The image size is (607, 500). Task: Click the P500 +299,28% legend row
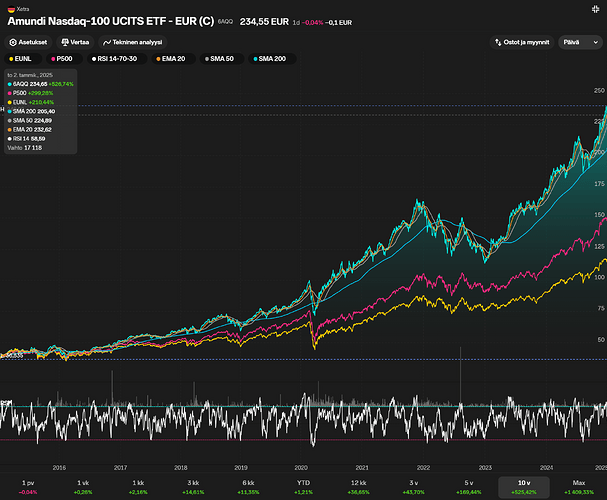click(30, 93)
